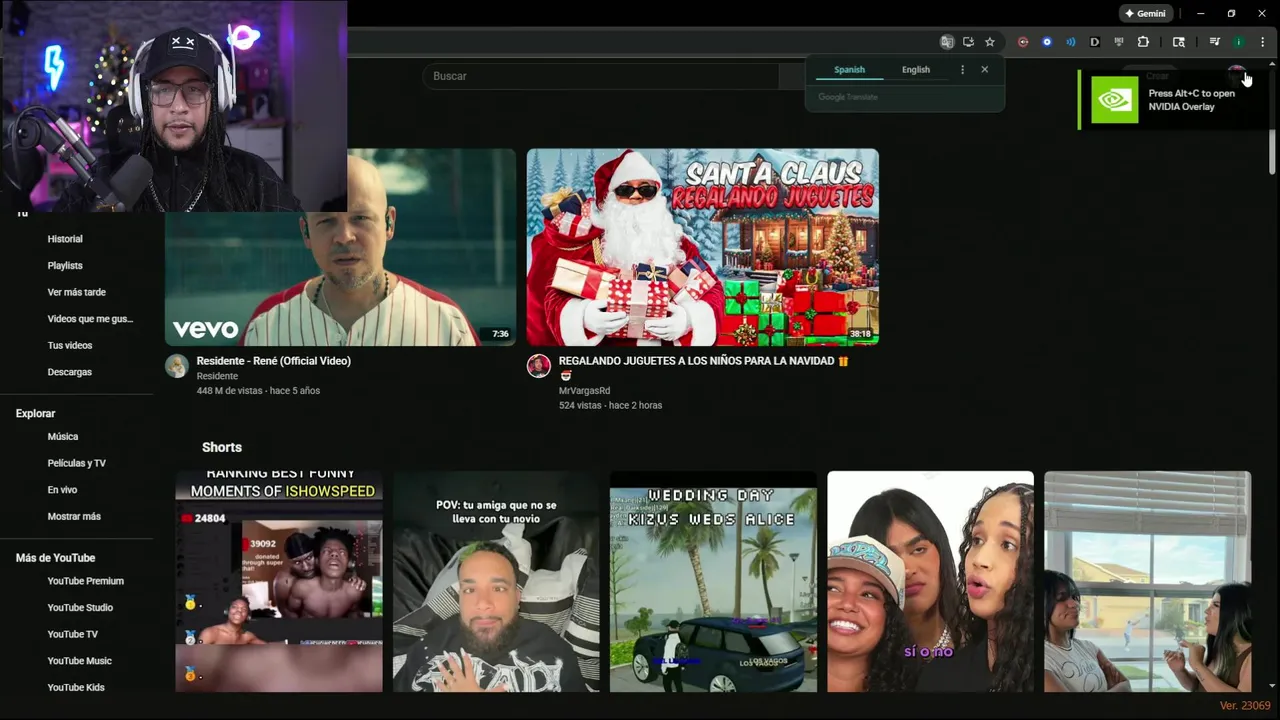Open Residente channel name link

(217, 376)
